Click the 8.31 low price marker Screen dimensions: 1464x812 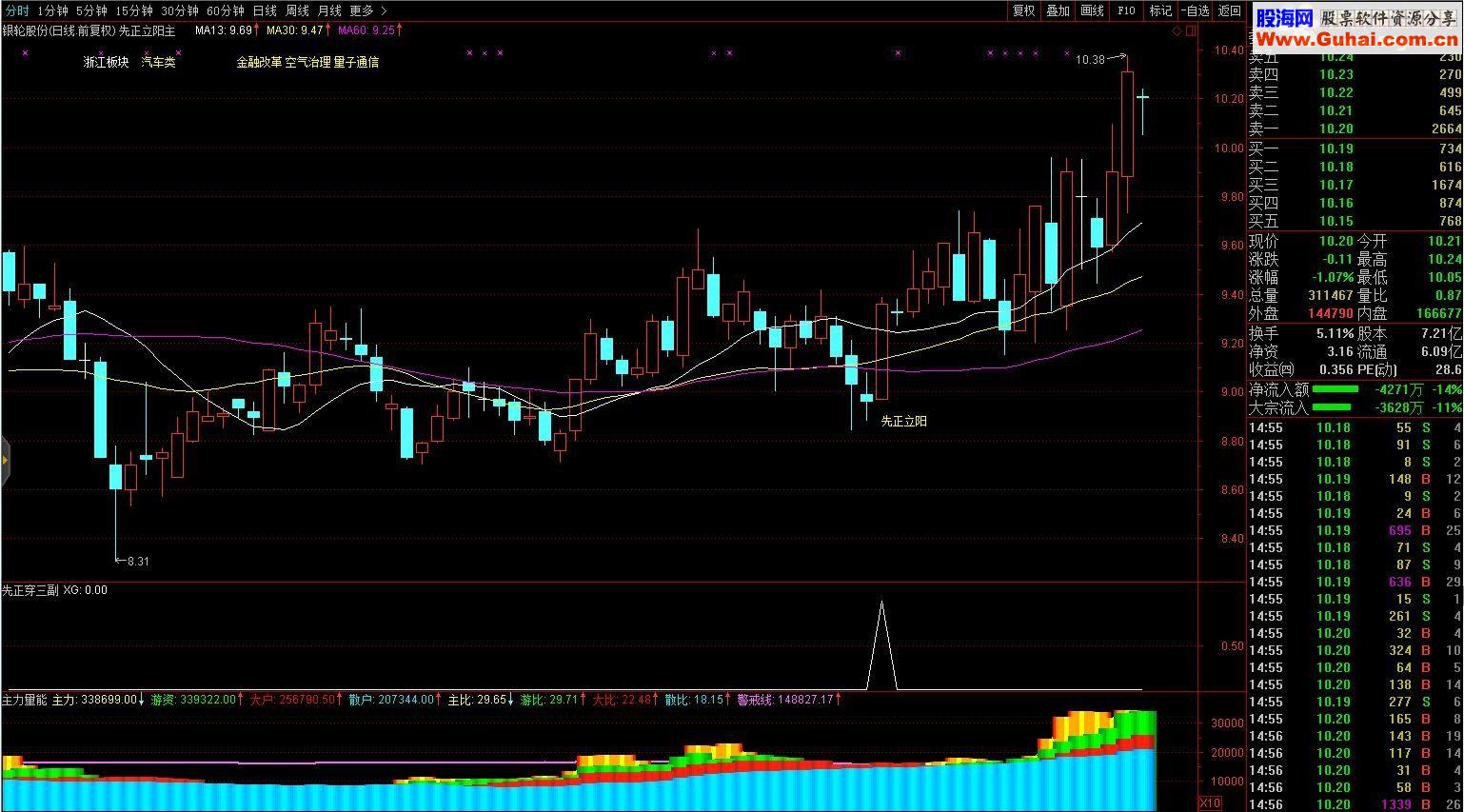point(138,562)
